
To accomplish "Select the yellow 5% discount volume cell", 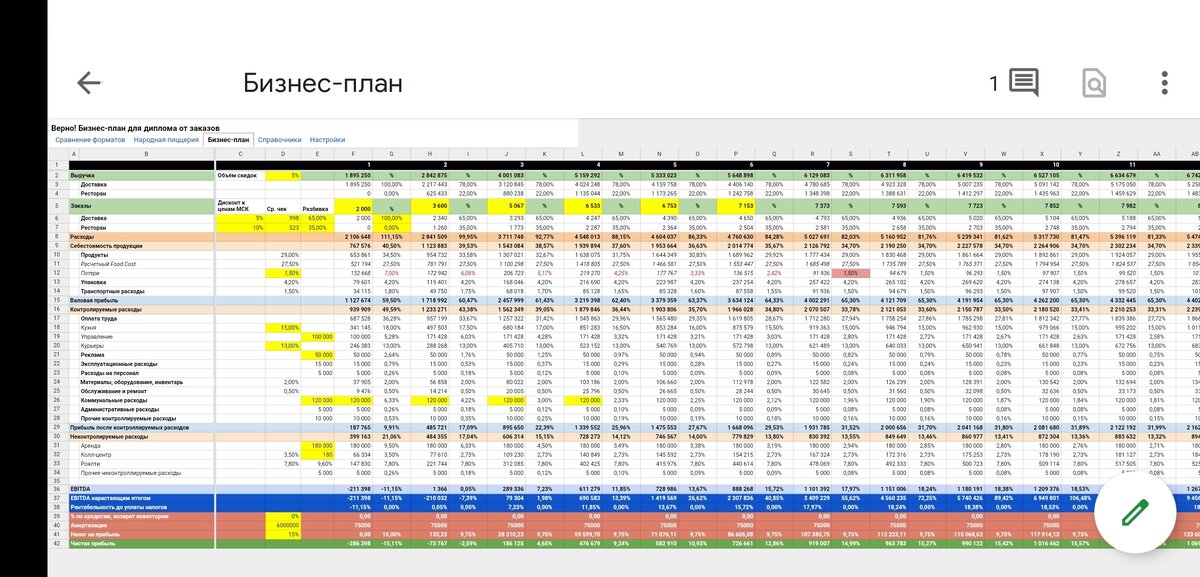I will coord(285,175).
